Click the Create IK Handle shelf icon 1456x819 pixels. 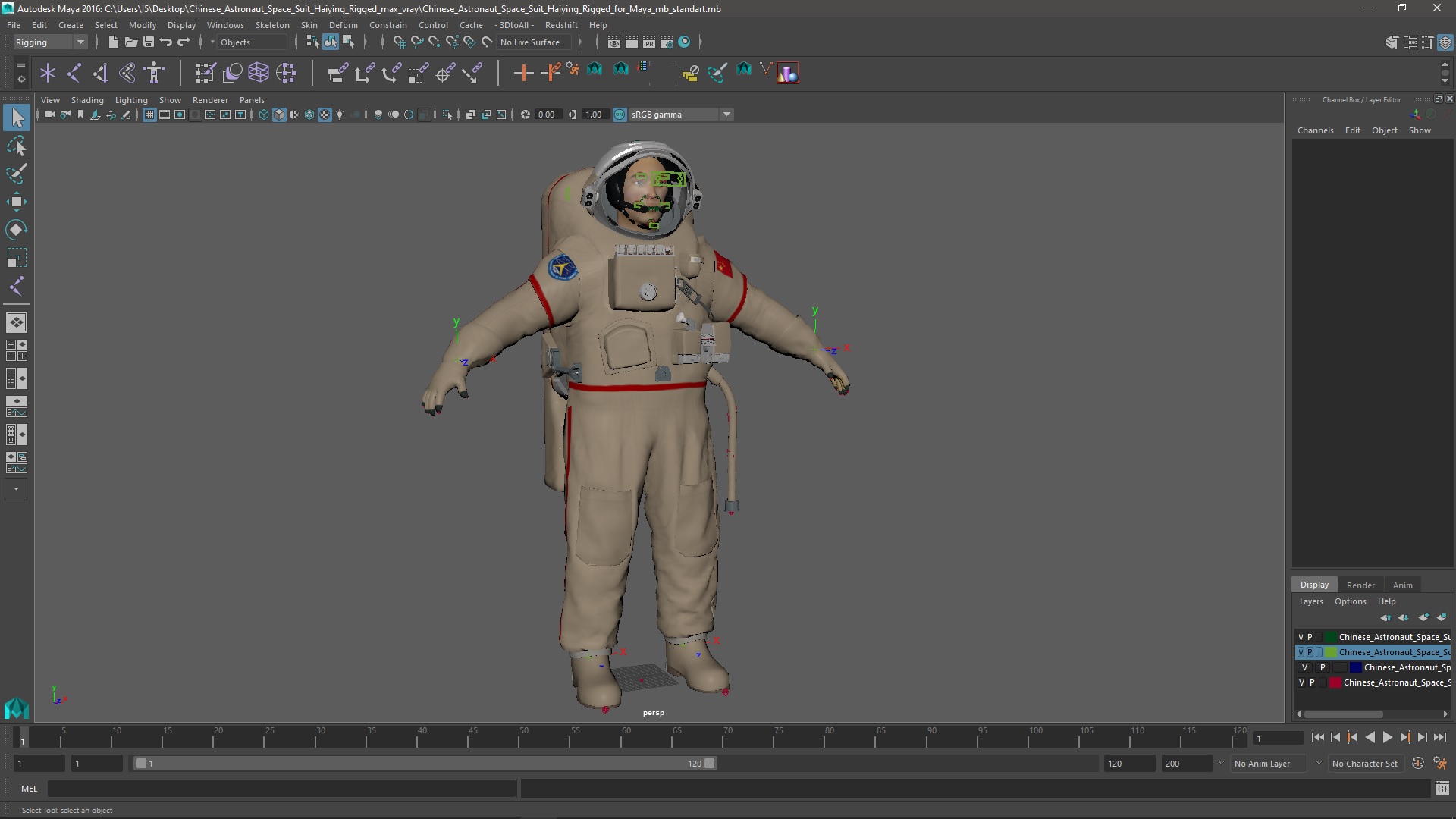click(x=101, y=73)
